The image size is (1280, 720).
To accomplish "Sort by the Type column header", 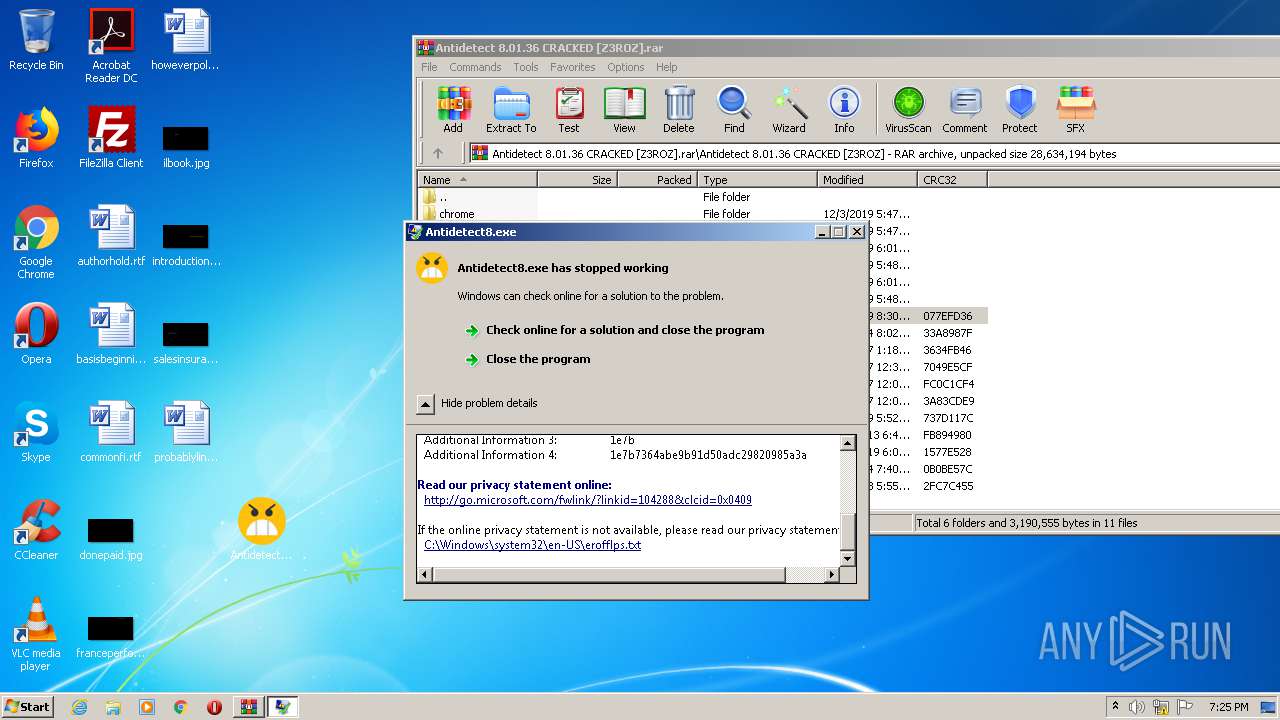I will click(x=757, y=180).
